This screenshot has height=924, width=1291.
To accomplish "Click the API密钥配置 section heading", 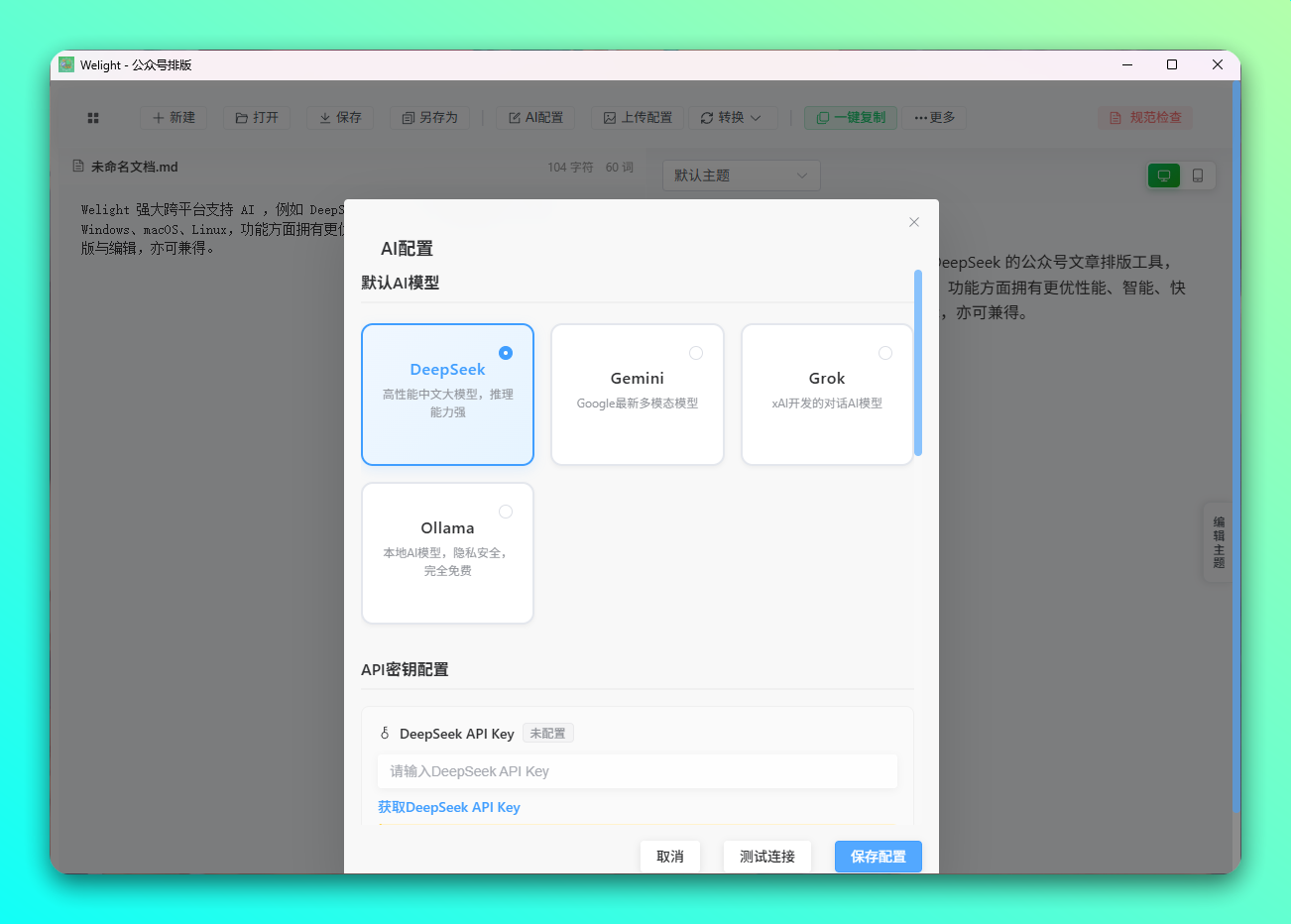I will (405, 669).
